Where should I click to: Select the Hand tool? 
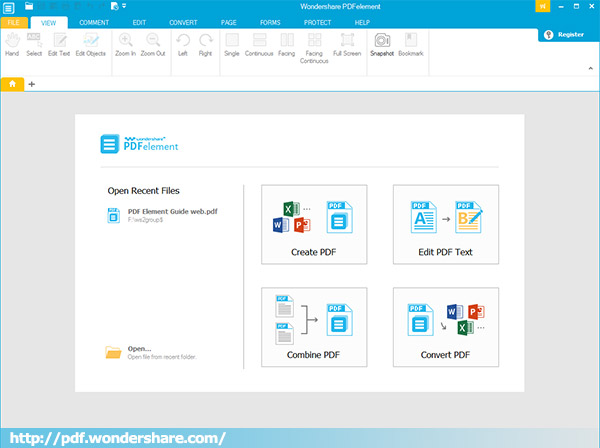pyautogui.click(x=12, y=45)
